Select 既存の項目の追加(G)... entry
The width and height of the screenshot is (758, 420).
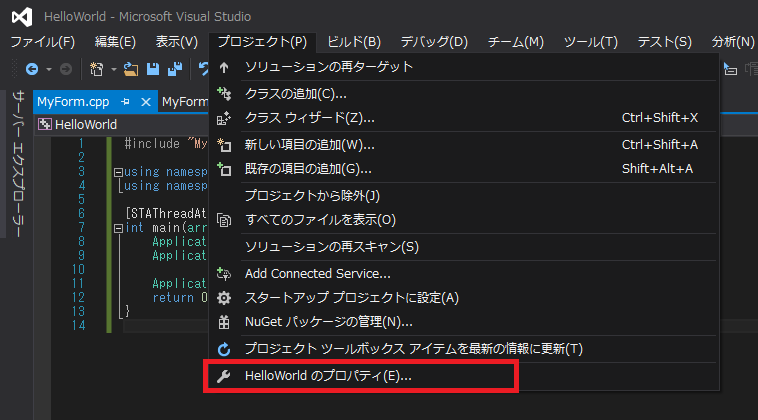464,169
